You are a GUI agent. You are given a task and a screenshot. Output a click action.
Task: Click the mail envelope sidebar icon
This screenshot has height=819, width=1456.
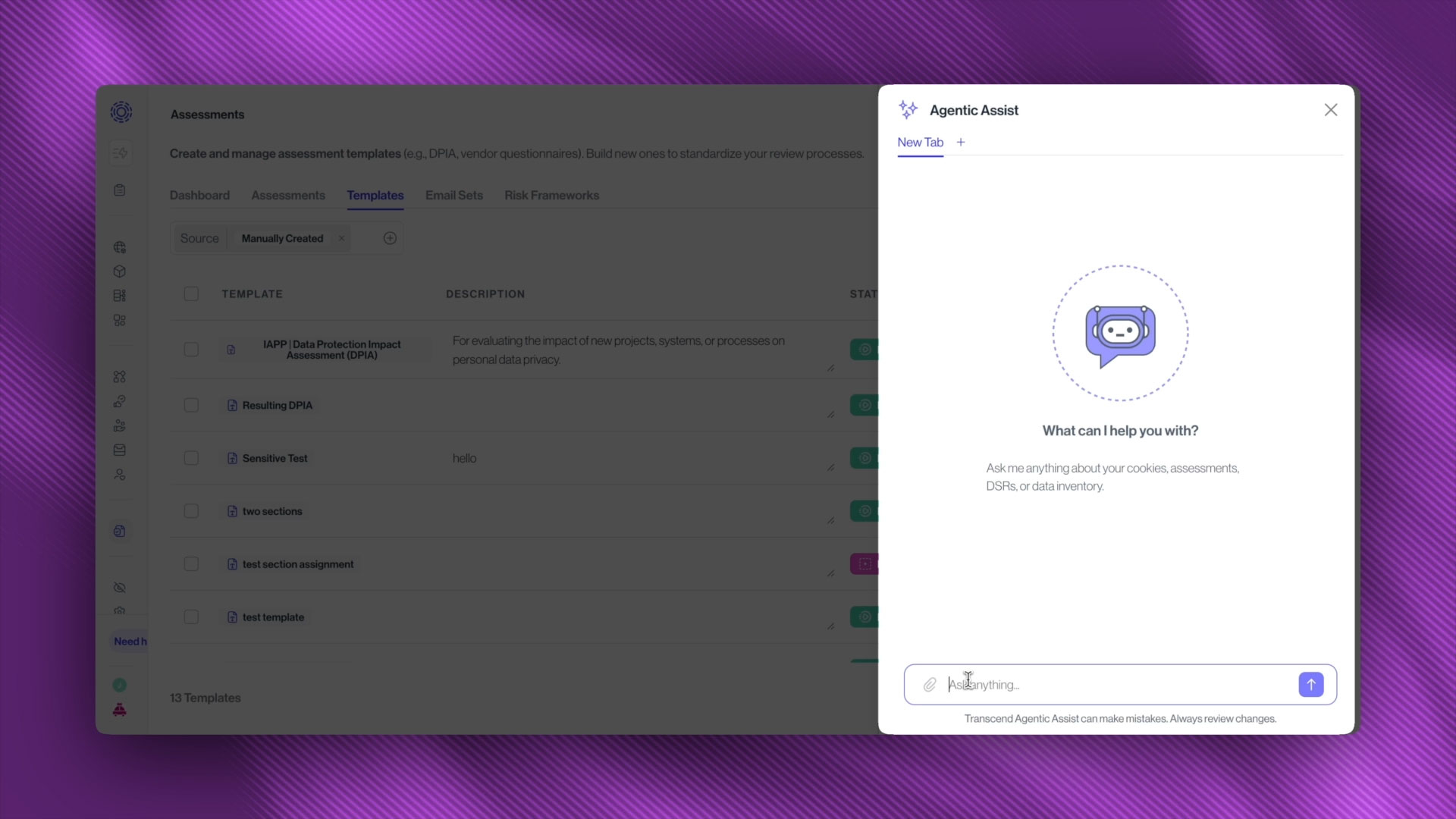click(120, 450)
